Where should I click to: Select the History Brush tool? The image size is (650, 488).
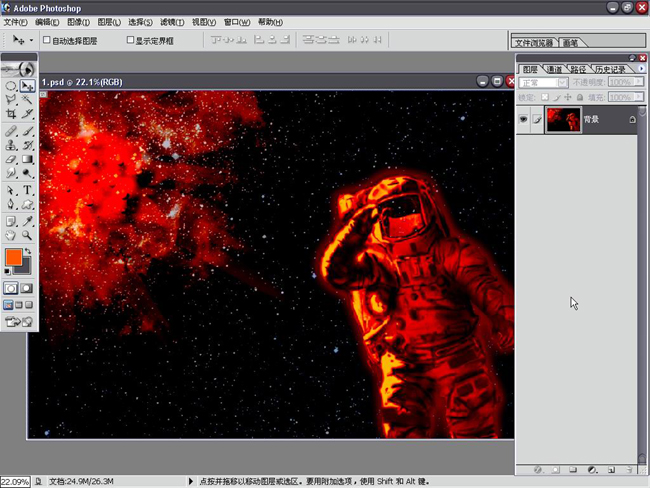coord(27,145)
